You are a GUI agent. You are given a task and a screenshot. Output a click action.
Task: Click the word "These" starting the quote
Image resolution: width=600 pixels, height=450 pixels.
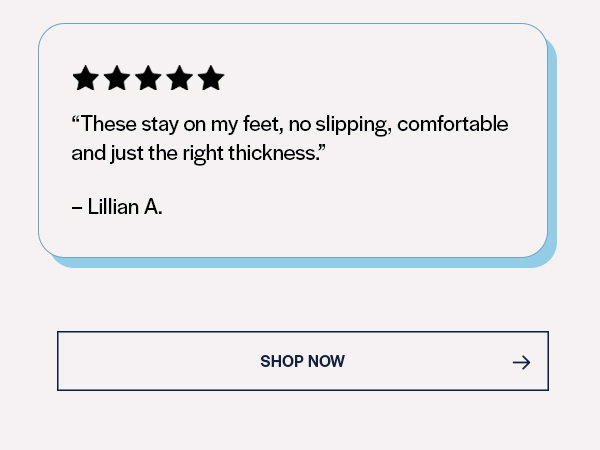(109, 124)
